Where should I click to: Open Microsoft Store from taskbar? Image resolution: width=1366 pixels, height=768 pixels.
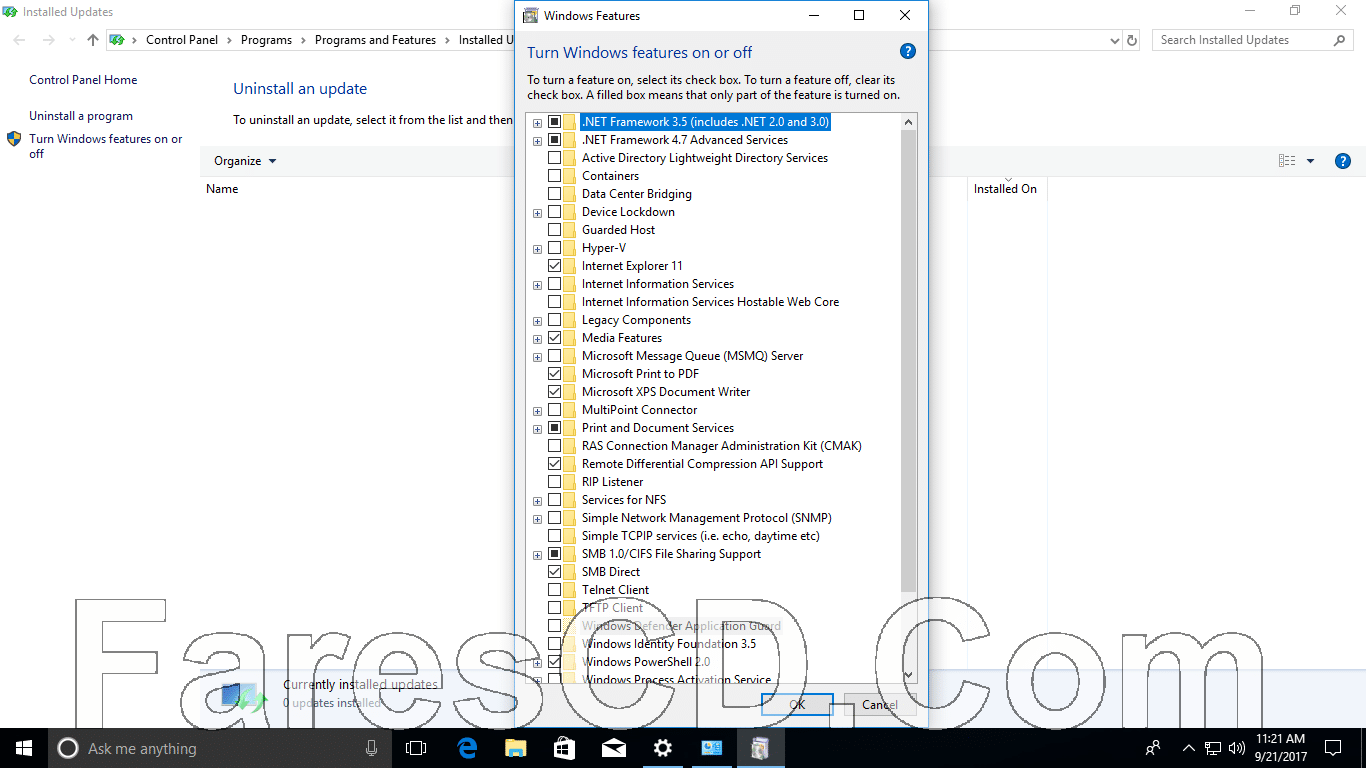(x=565, y=748)
